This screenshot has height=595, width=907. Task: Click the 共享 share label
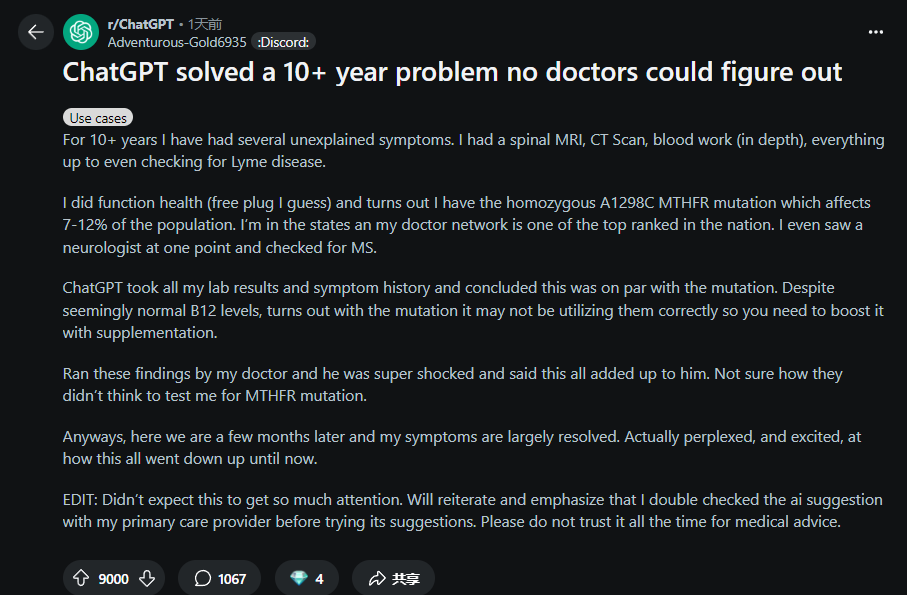(405, 578)
